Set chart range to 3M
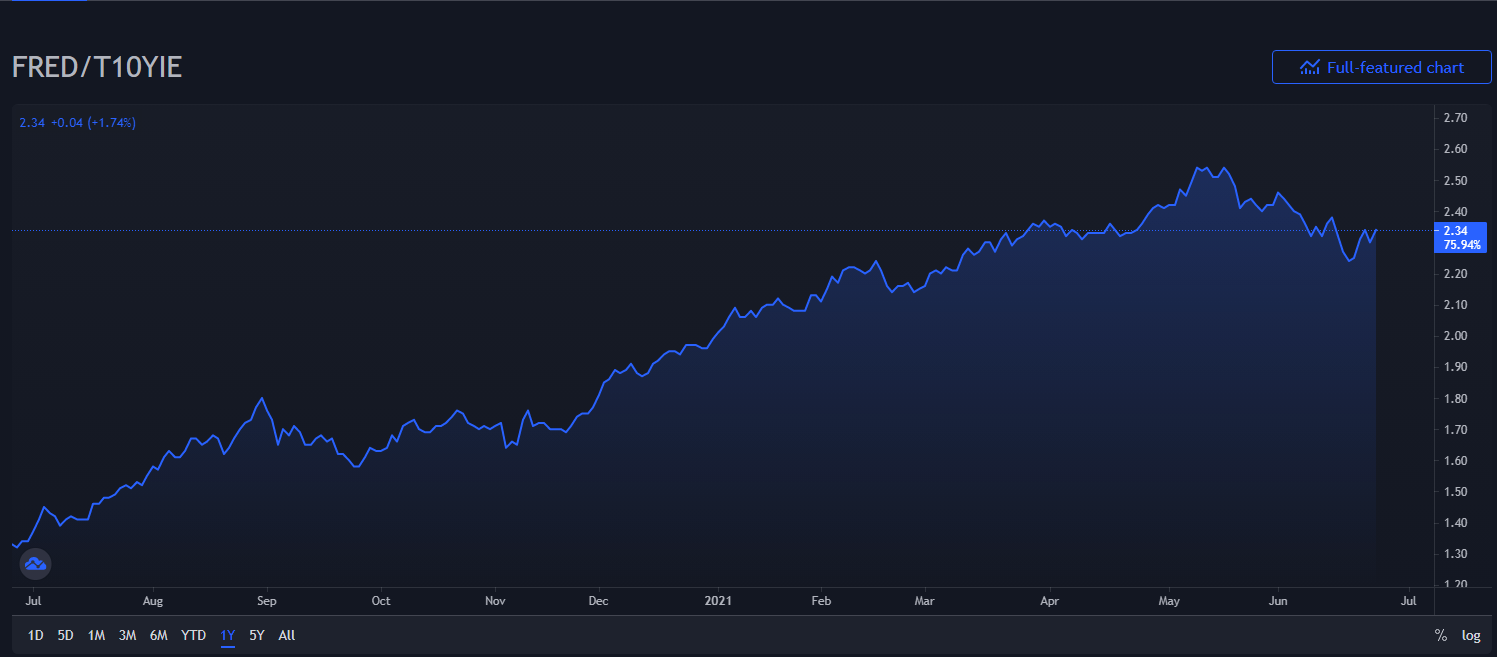Image resolution: width=1497 pixels, height=657 pixels. pos(127,635)
